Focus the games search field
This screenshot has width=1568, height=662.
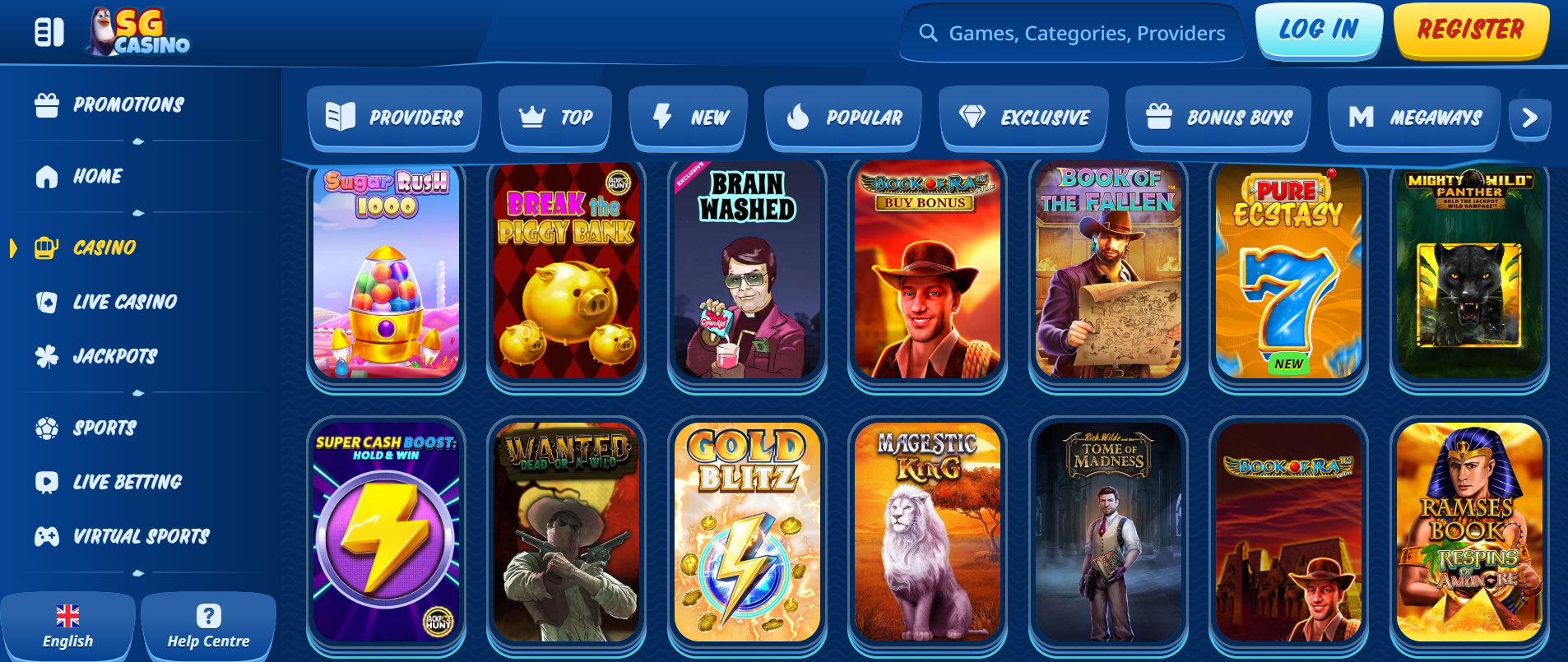tap(1072, 33)
